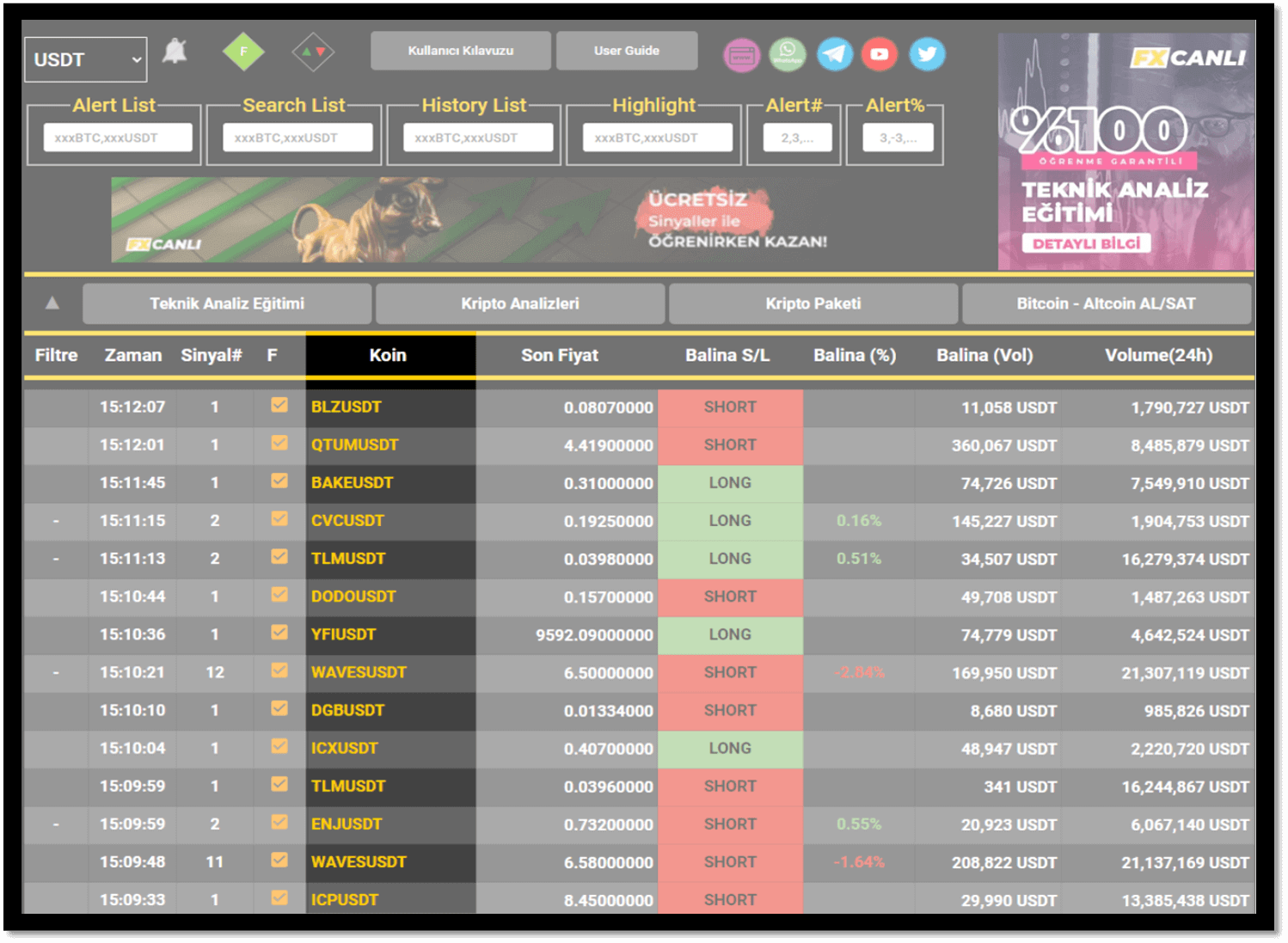Viewport: 1288px width, 943px height.
Task: Open the Kripto Paketi tab
Action: coord(813,303)
